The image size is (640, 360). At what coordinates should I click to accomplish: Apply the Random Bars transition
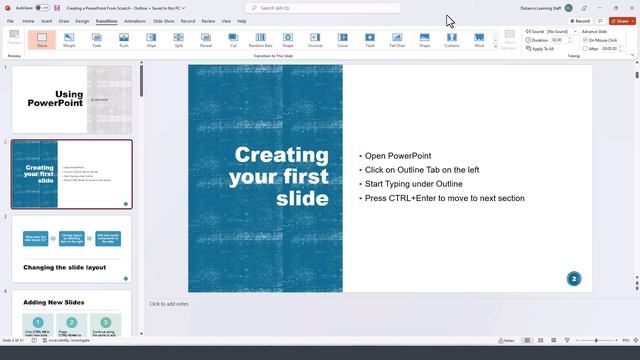[x=260, y=40]
